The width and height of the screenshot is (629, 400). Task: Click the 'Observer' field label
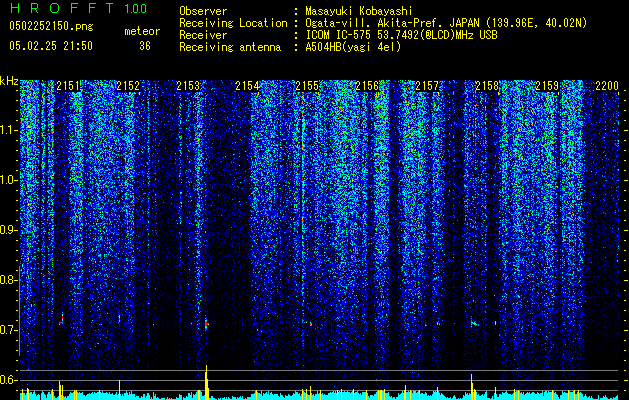[x=203, y=11]
